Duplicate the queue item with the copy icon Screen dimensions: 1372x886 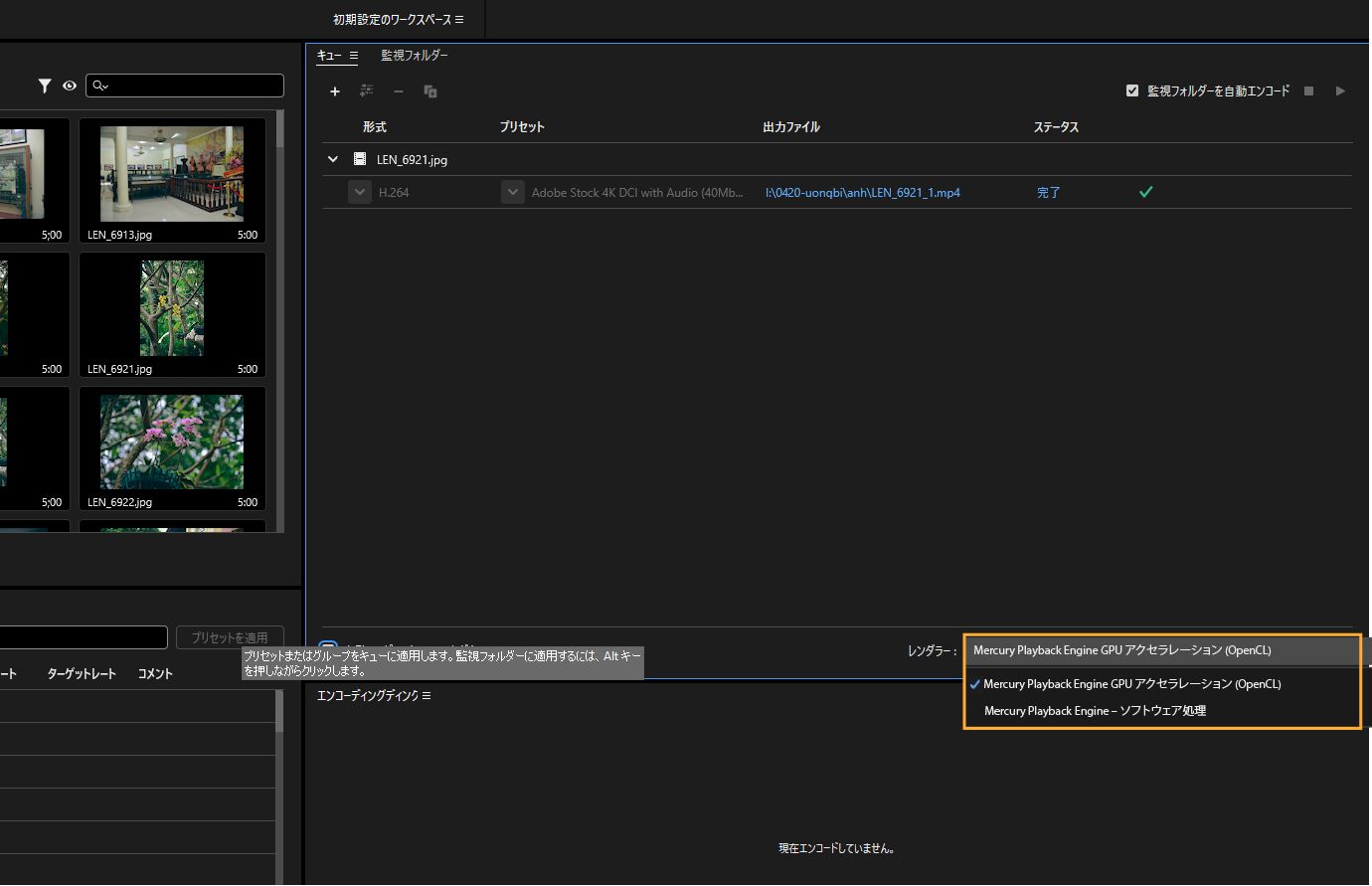click(430, 90)
